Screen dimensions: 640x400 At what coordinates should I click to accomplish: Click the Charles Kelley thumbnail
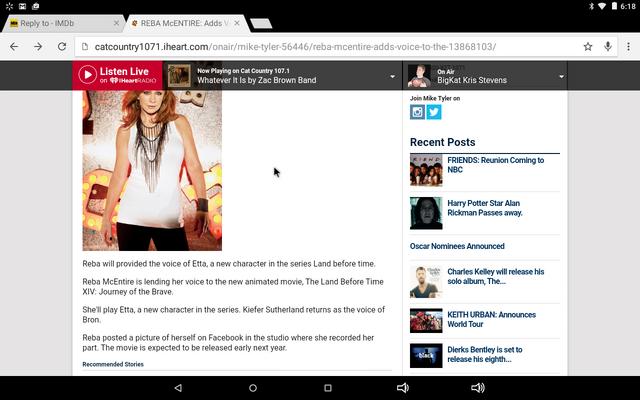tap(426, 282)
